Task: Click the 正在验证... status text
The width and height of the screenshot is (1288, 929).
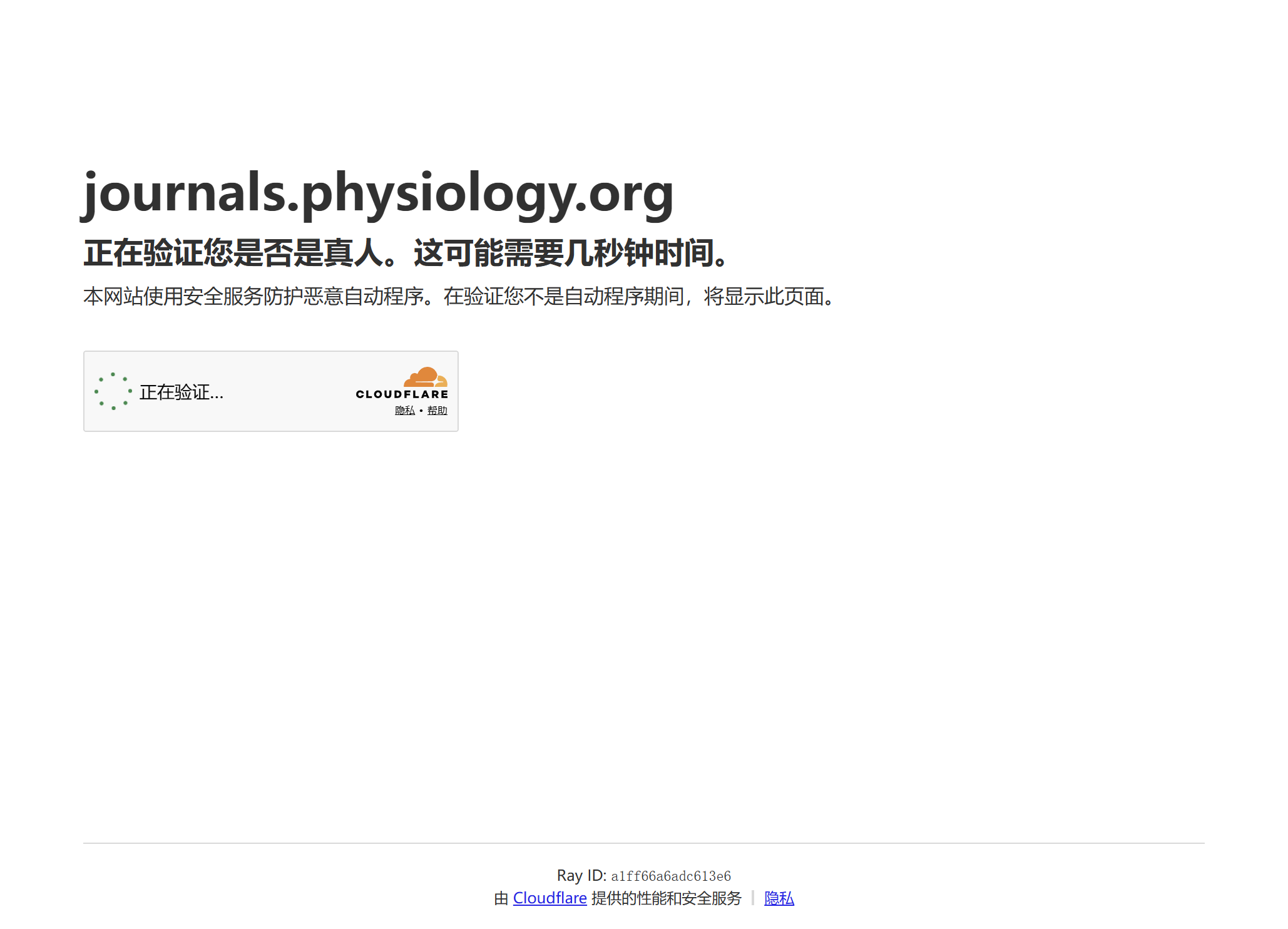Action: coord(181,392)
